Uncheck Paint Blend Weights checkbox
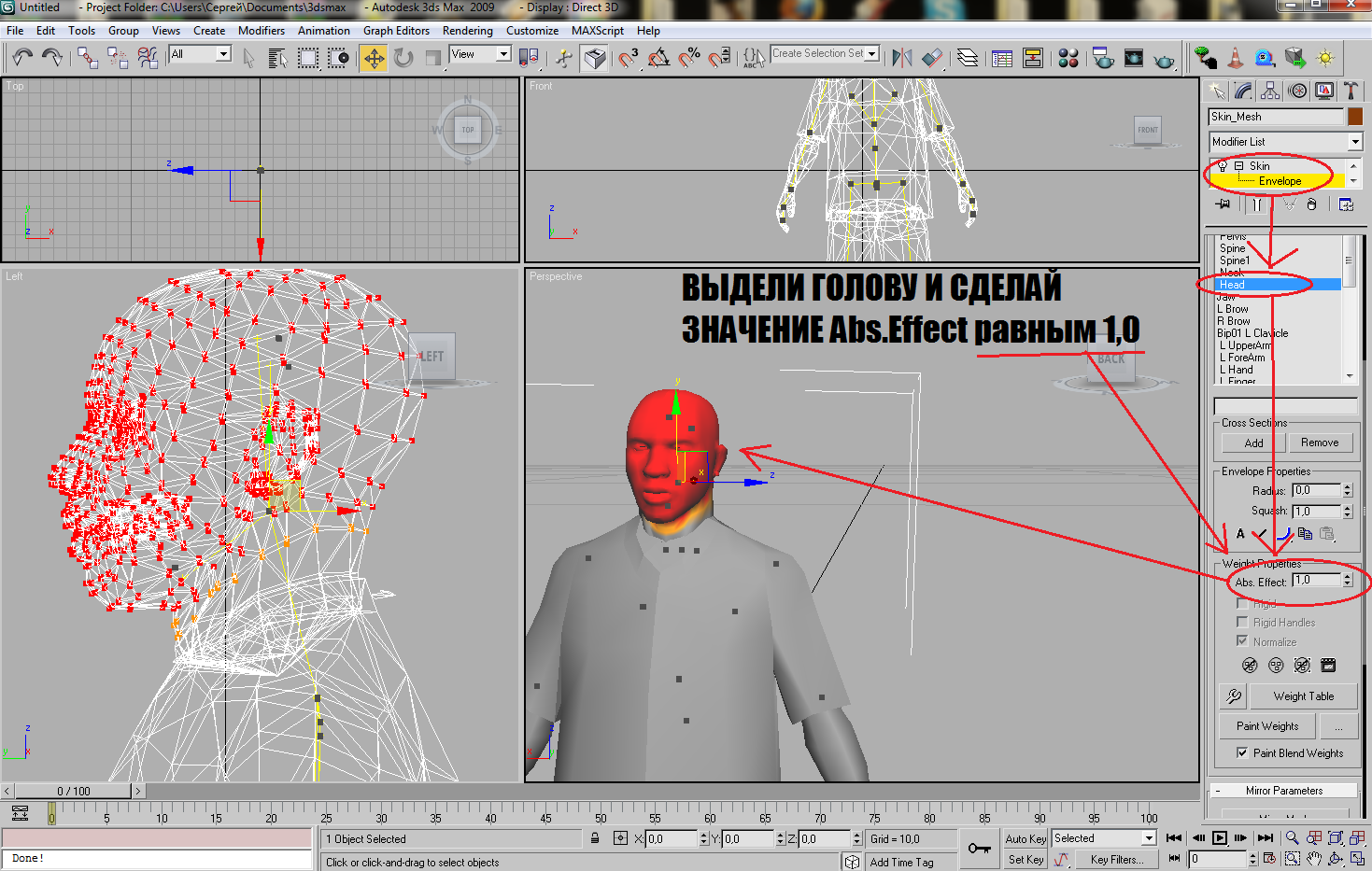 [1242, 752]
